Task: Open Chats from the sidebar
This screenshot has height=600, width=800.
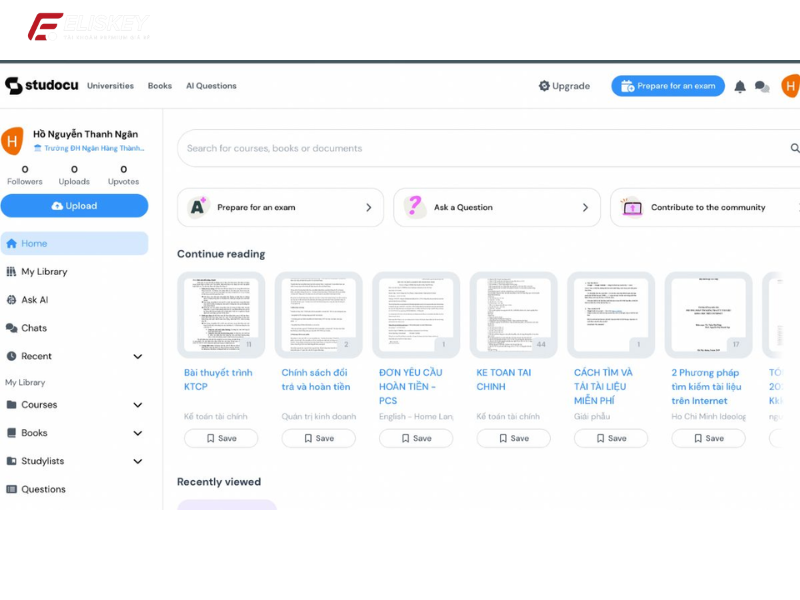Action: point(34,328)
